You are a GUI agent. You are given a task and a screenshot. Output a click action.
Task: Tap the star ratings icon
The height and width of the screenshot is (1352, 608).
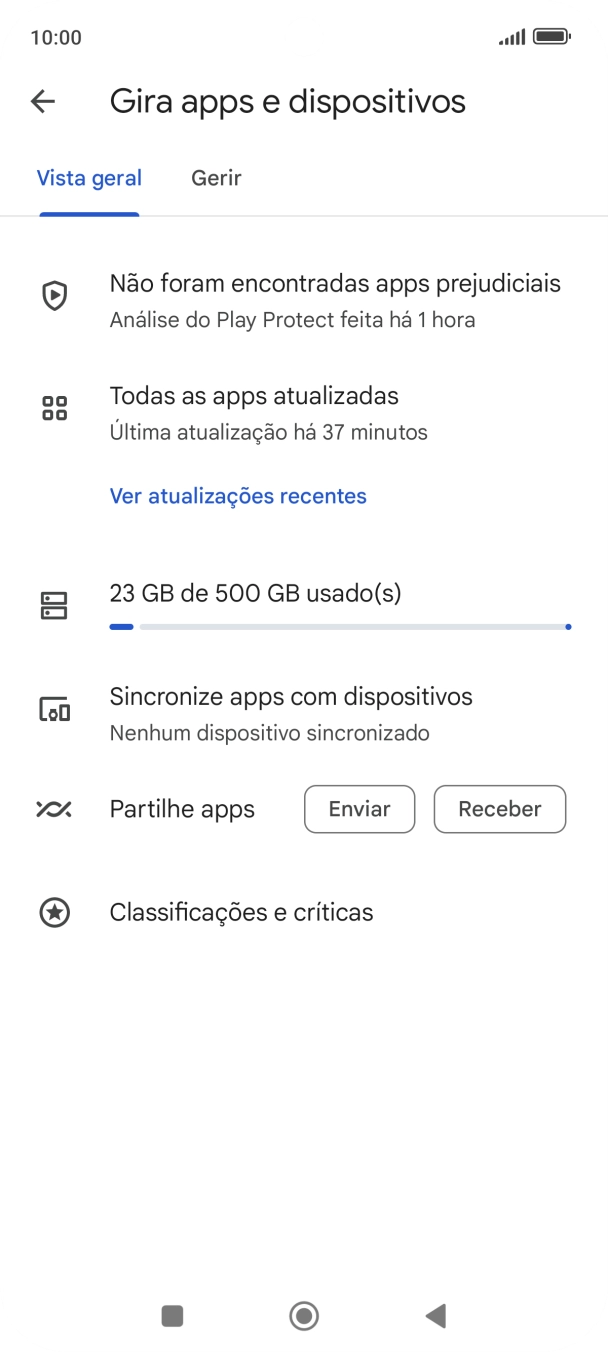pyautogui.click(x=54, y=912)
